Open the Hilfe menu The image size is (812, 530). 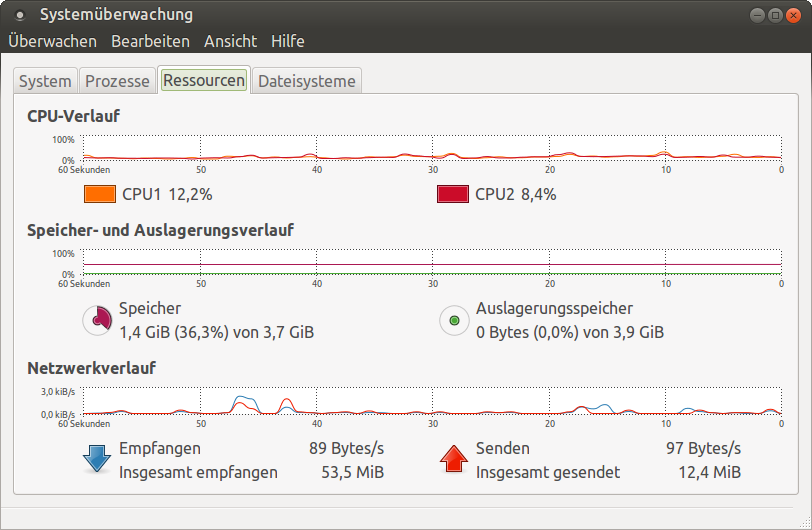point(287,41)
